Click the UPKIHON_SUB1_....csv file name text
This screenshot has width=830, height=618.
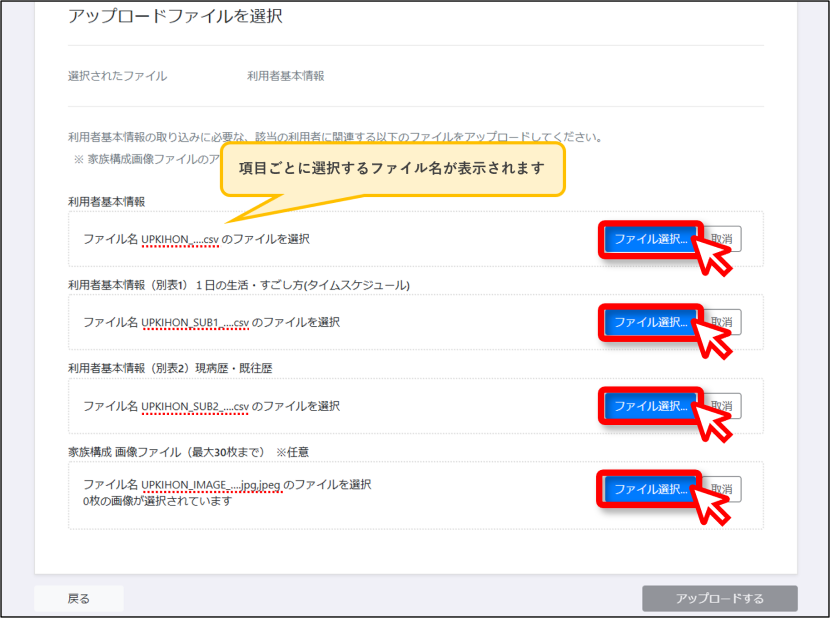tap(195, 323)
